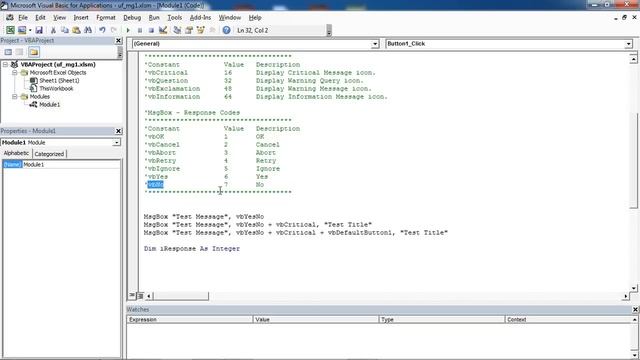The height and width of the screenshot is (360, 640).
Task: Close the Properties - Module1 panel
Action: coord(118,131)
